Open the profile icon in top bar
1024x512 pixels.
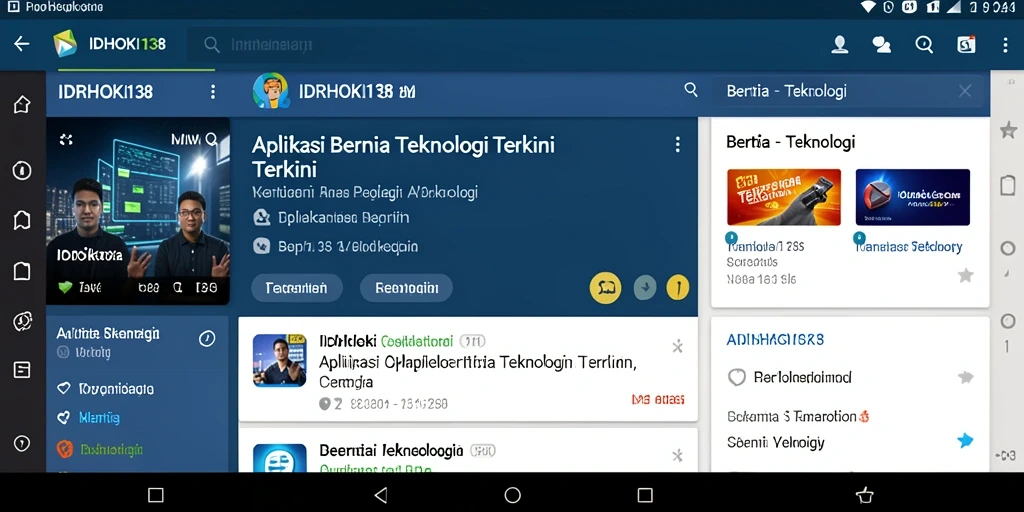click(x=840, y=44)
